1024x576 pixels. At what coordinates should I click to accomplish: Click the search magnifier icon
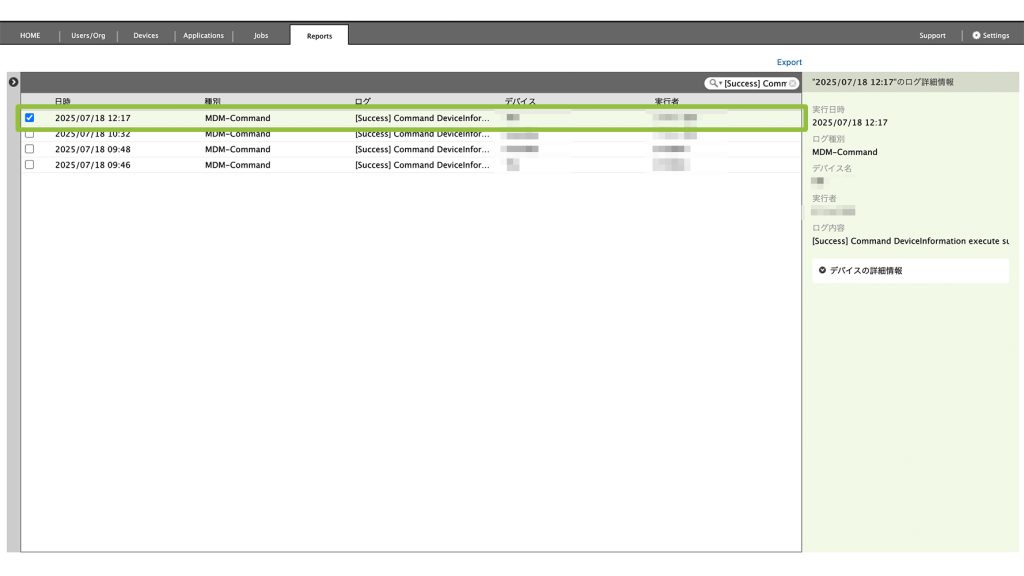[713, 83]
